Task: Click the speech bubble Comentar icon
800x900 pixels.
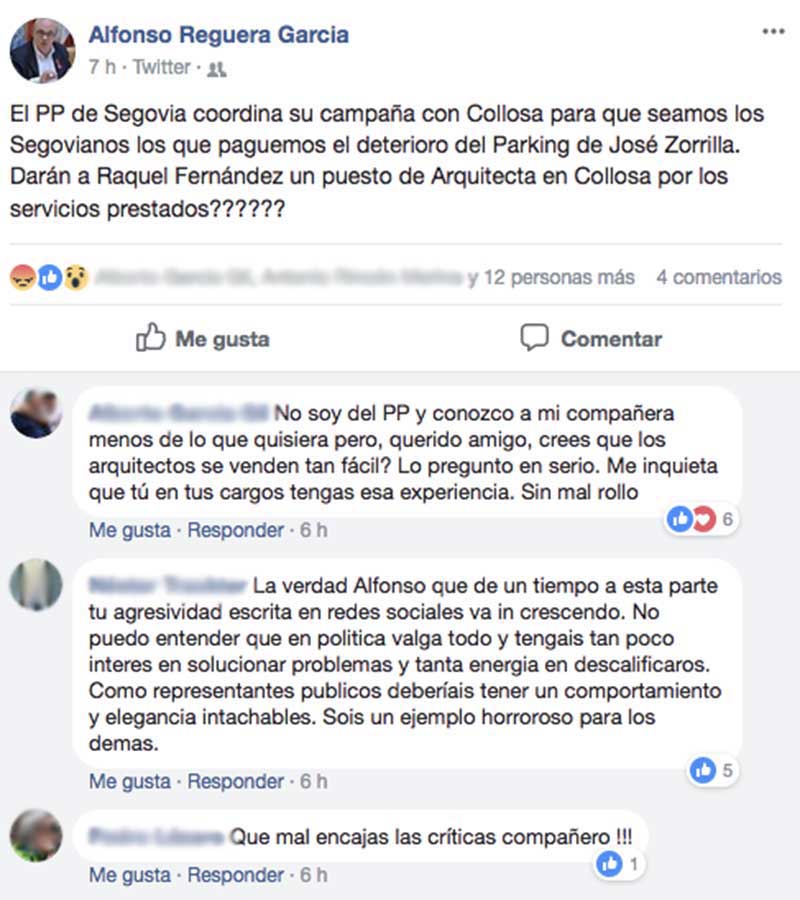Action: [534, 338]
